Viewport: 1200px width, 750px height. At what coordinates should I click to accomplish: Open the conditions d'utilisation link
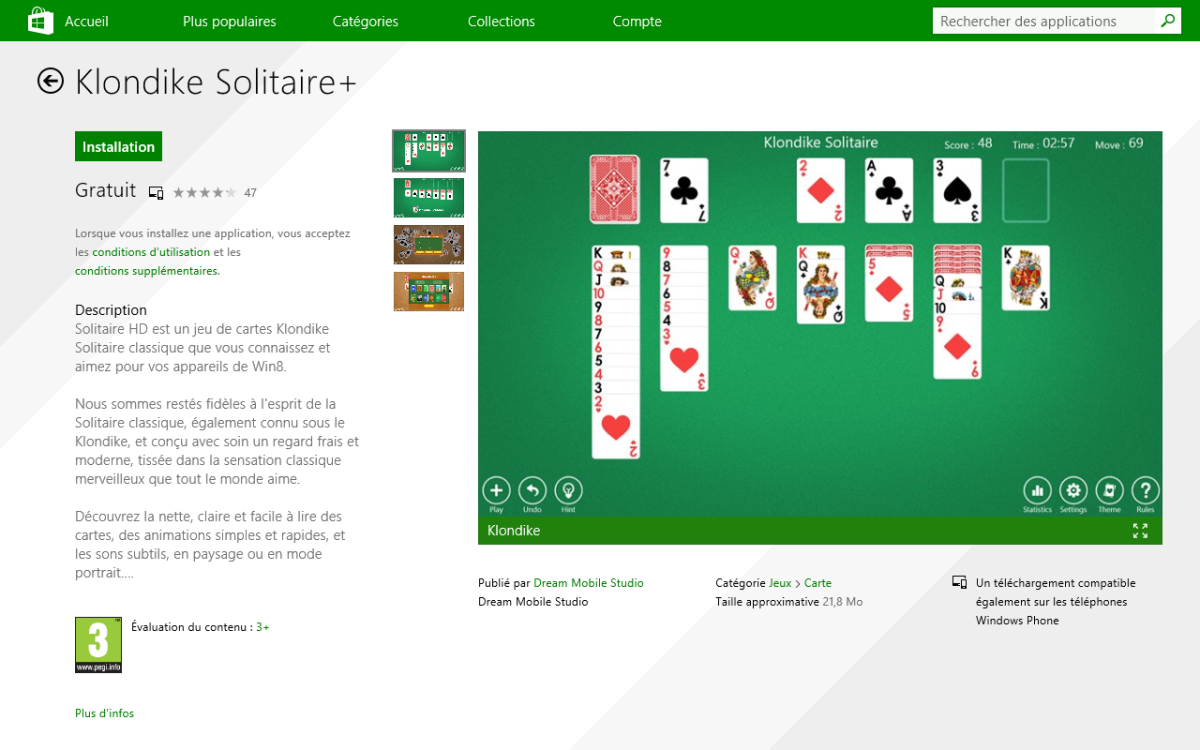(151, 252)
